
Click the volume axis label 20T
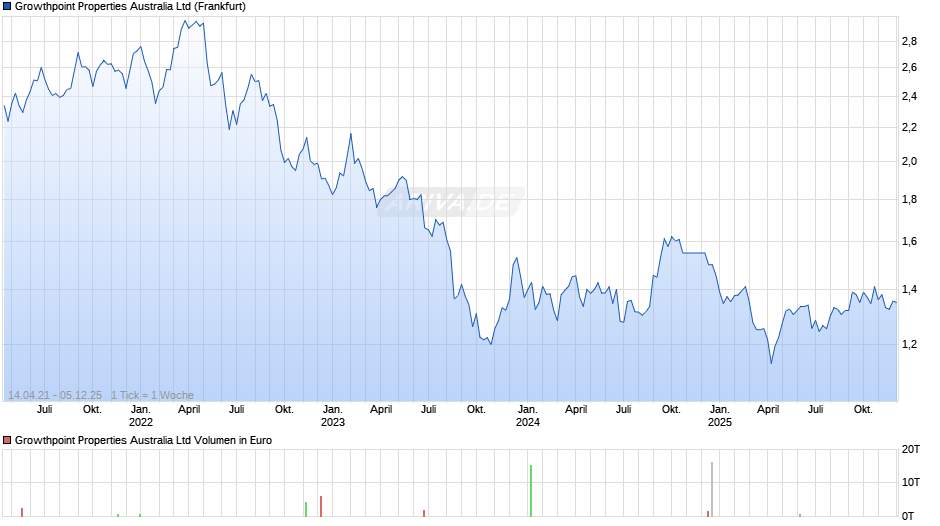(911, 449)
